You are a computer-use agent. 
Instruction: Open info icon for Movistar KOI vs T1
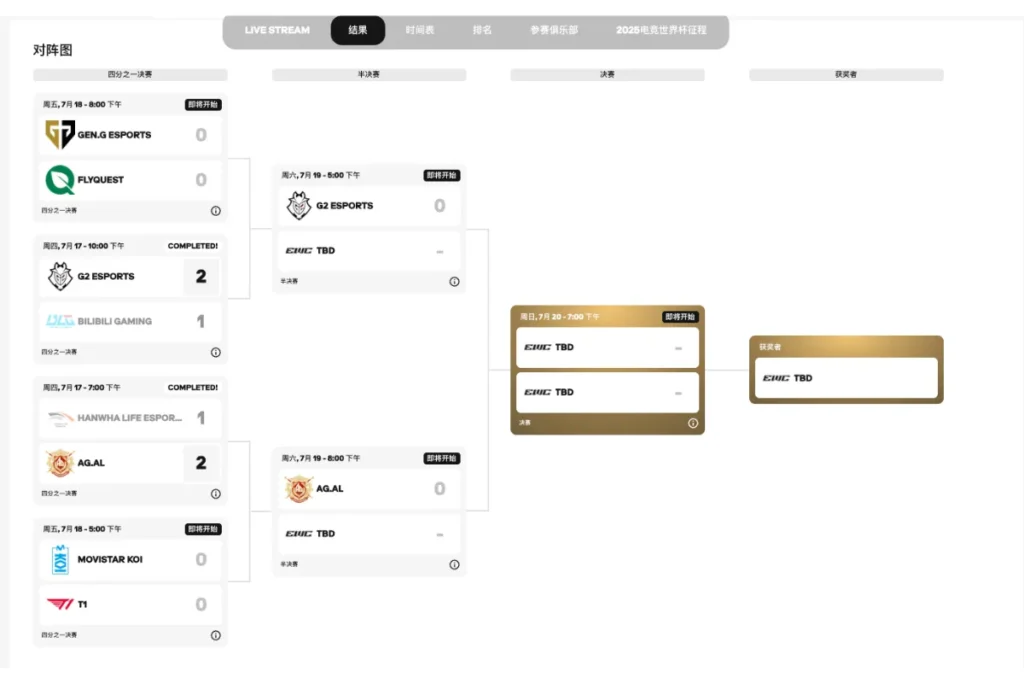(216, 635)
